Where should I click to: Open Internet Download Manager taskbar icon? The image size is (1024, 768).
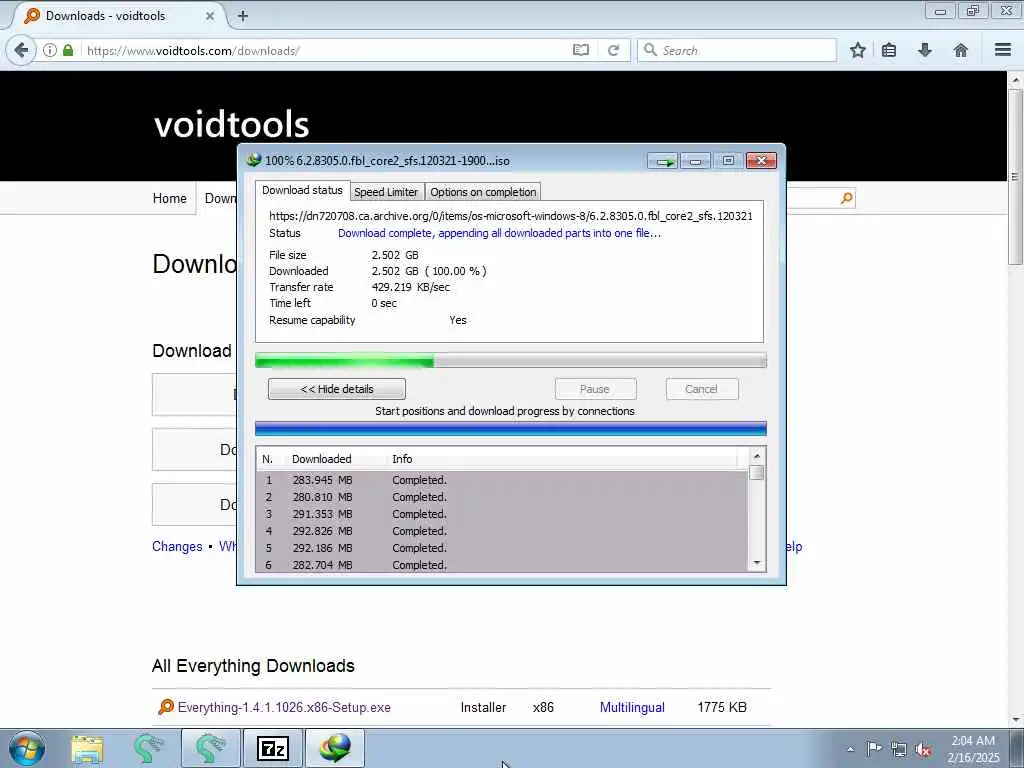point(335,748)
